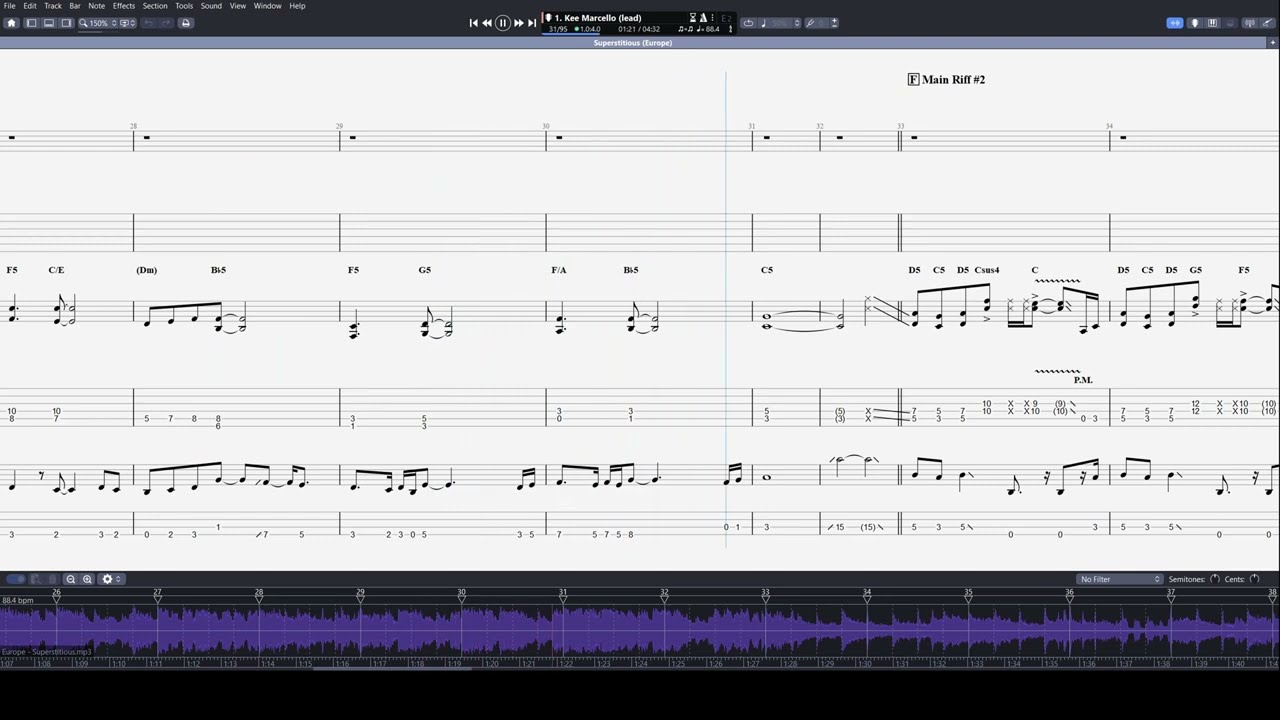Screen dimensions: 1280x720
Task: Click the (Dm) chord name
Action: [147, 270]
